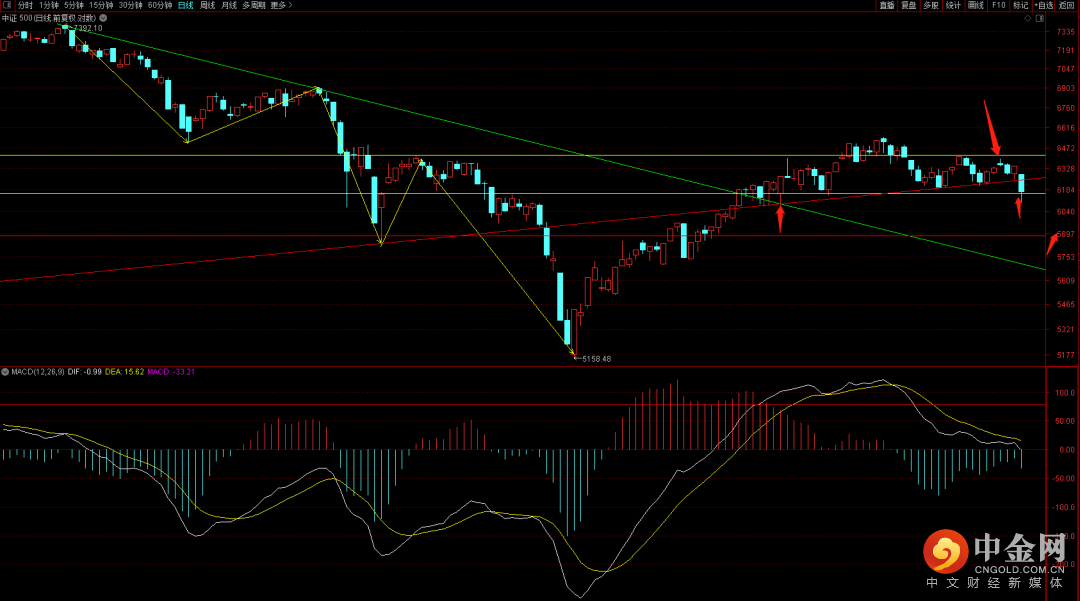Switch to the 周线 weekly chart
Screen dimensions: 1080x601
(207, 5)
